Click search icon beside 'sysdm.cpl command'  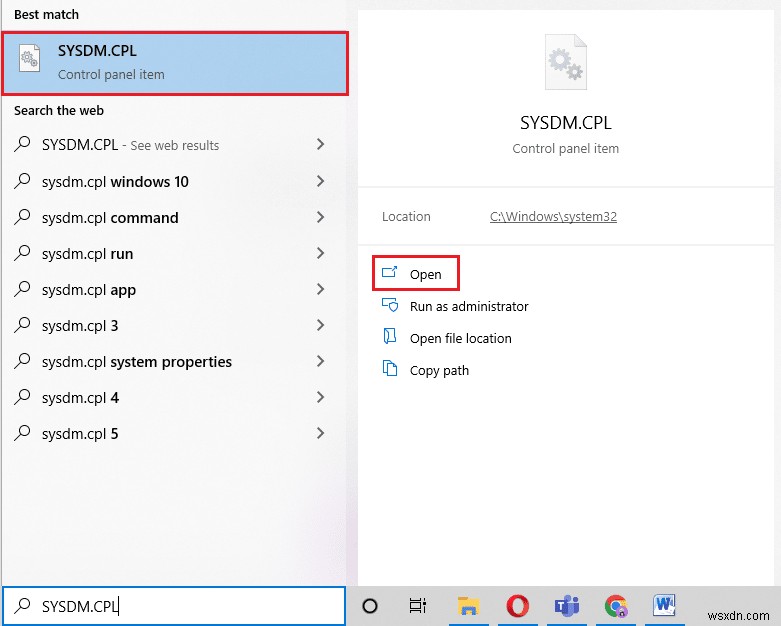(22, 217)
